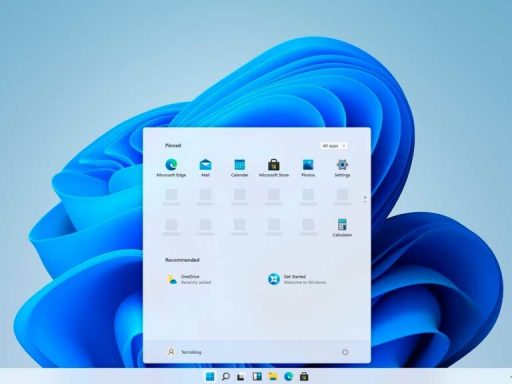Open the user account profile
Screen dimensions: 512x384
(x=184, y=352)
